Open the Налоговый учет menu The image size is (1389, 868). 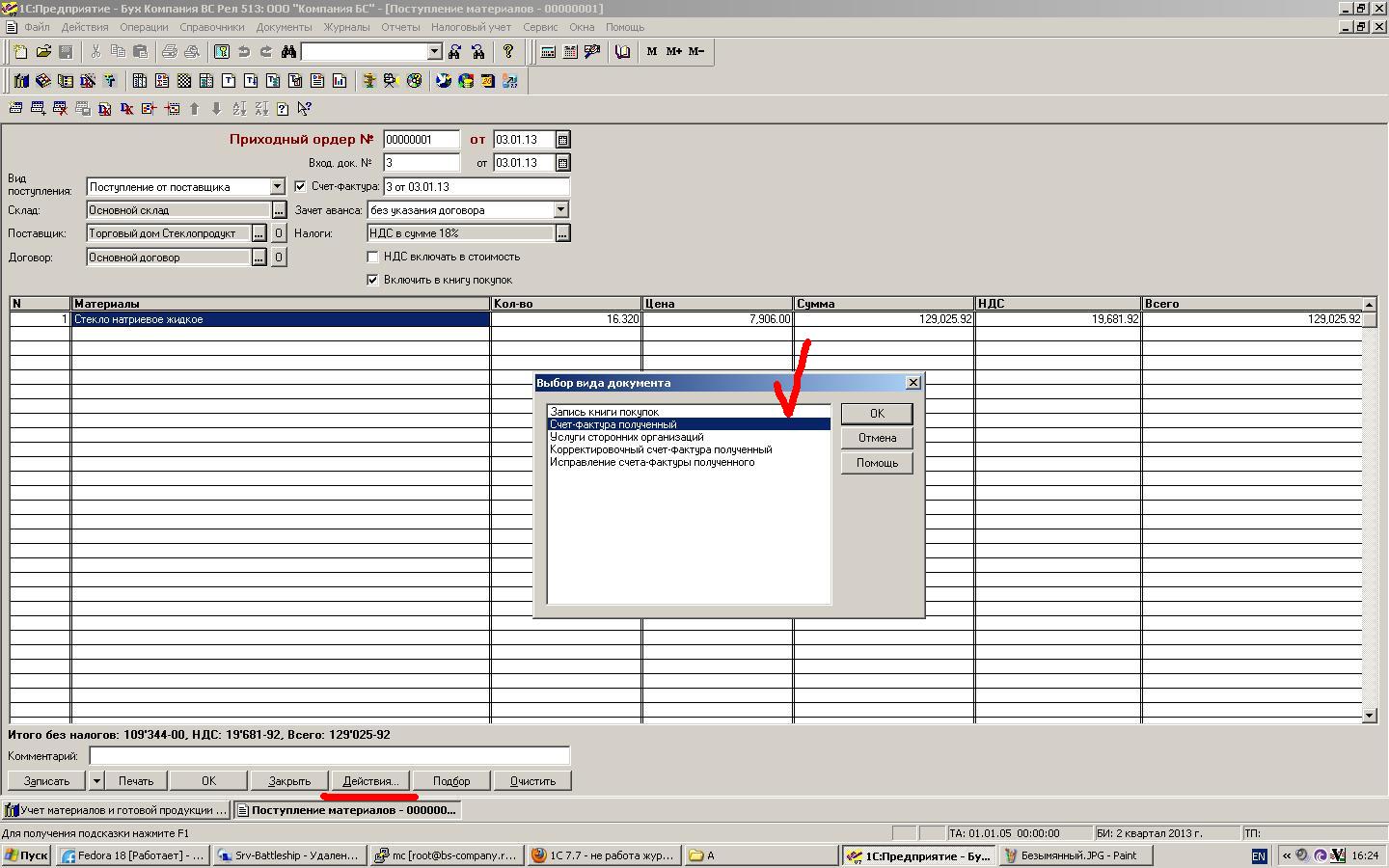click(471, 27)
